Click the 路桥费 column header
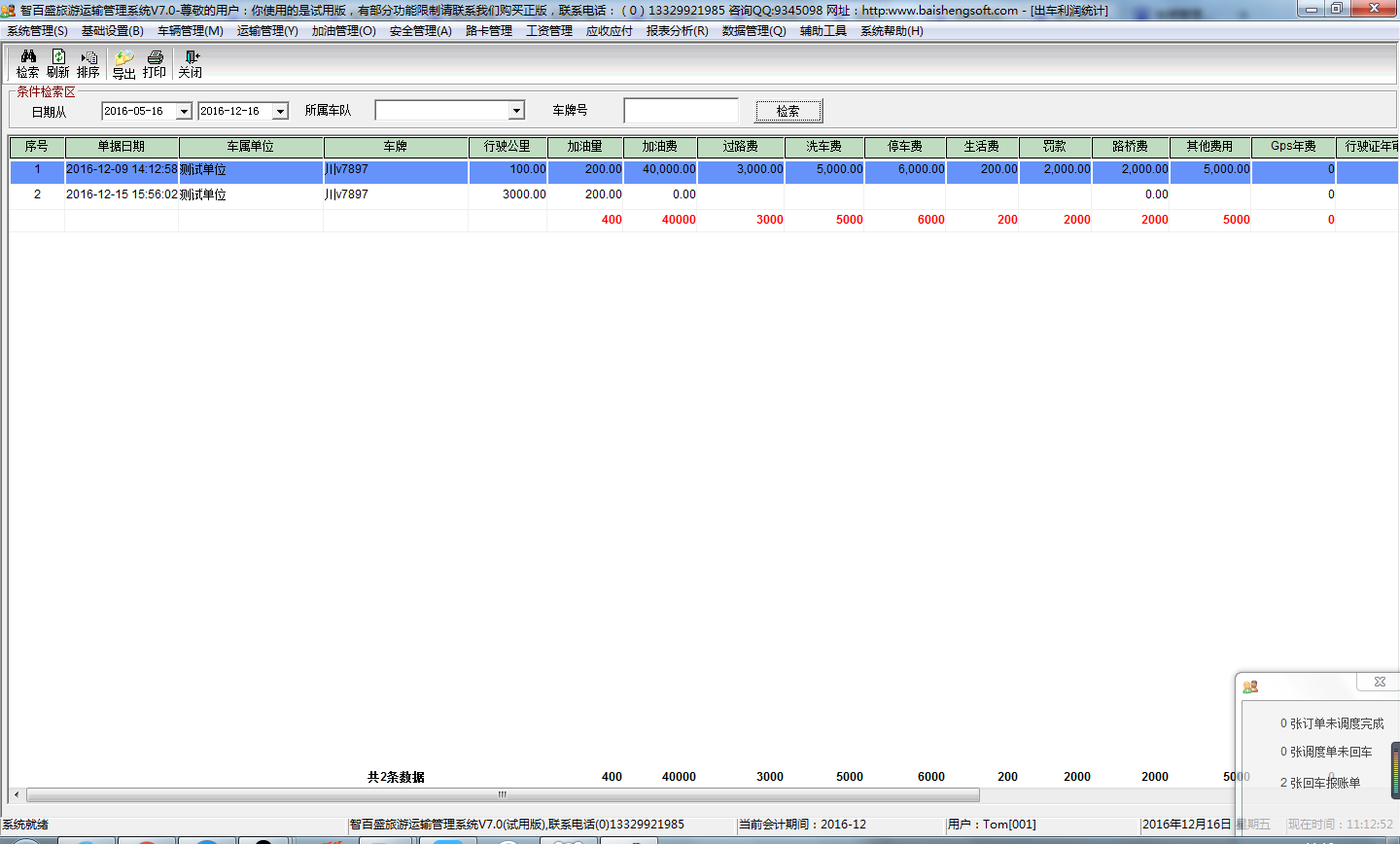The width and height of the screenshot is (1400, 844). pos(1131,147)
